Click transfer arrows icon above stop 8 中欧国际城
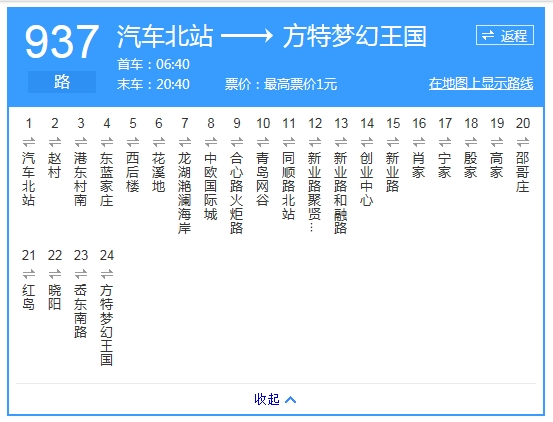 211,142
